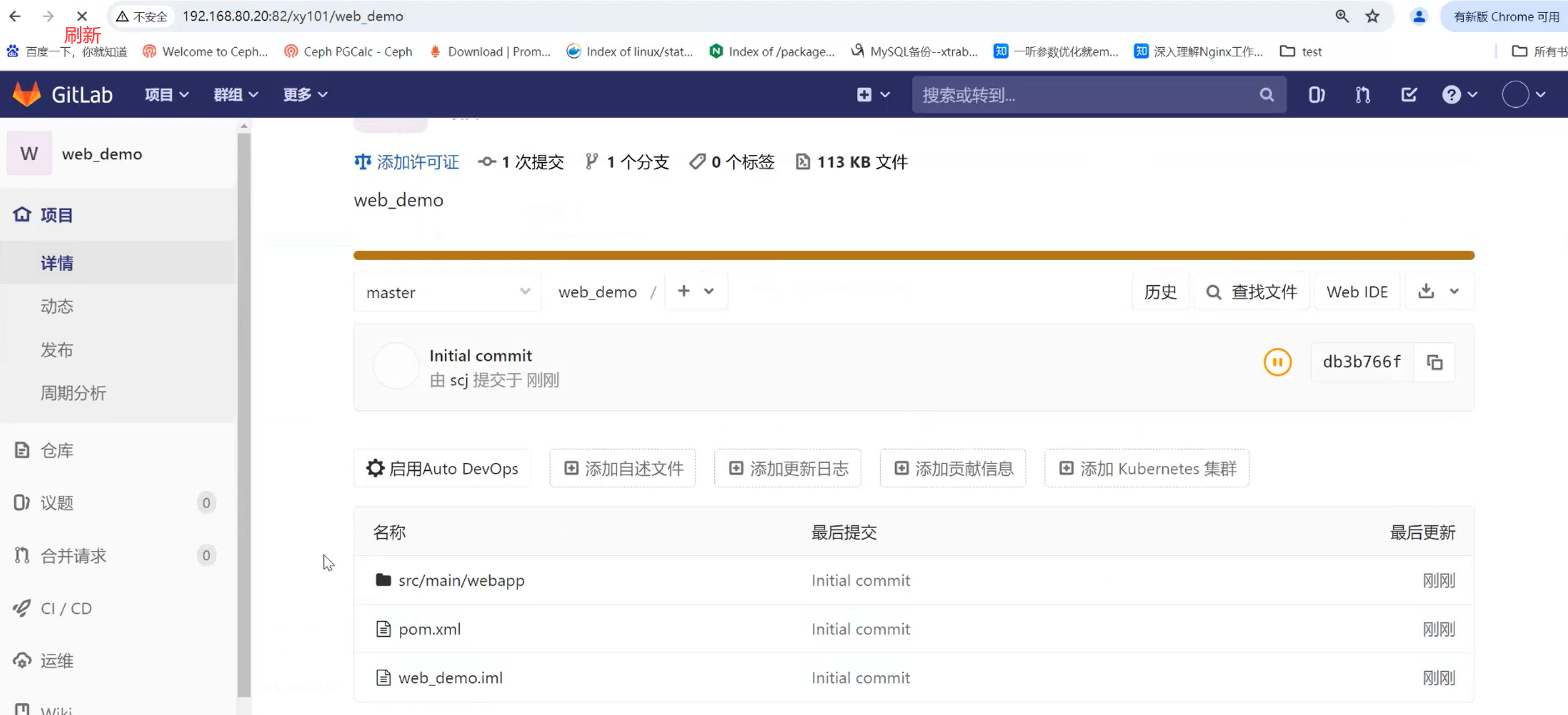Open the download source code dropdown

(x=1439, y=292)
